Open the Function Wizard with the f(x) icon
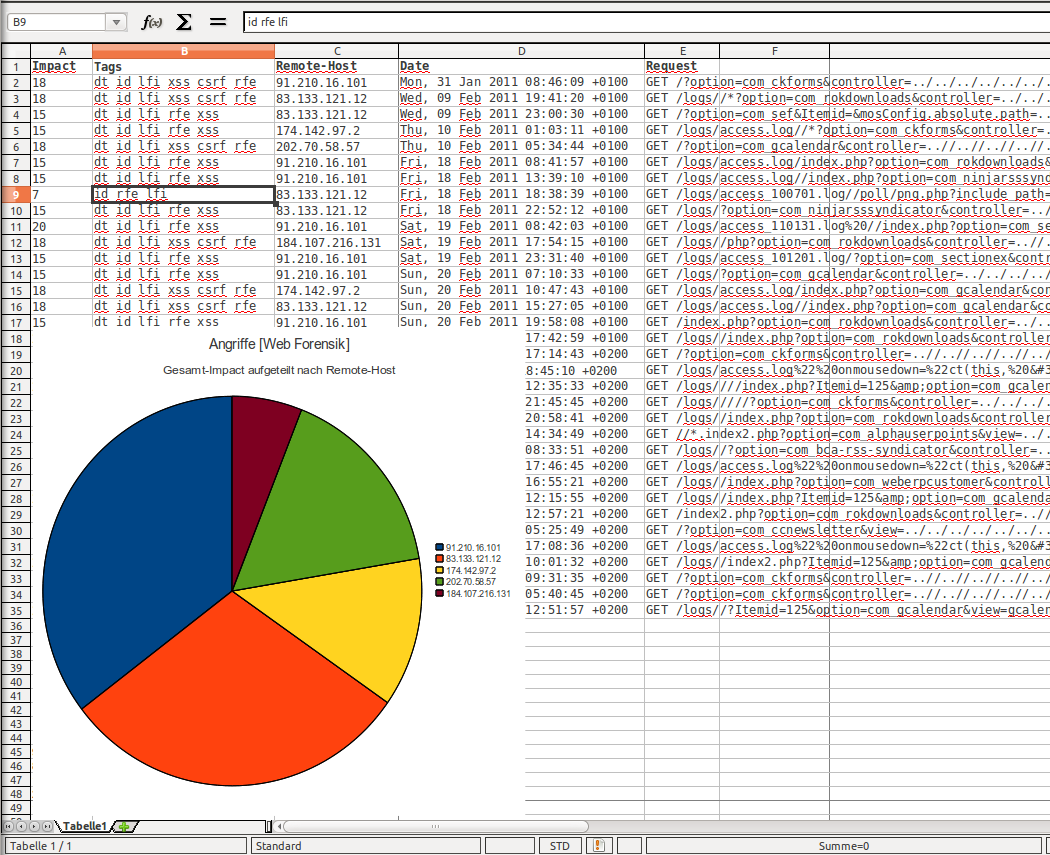1050x855 pixels. tap(152, 21)
